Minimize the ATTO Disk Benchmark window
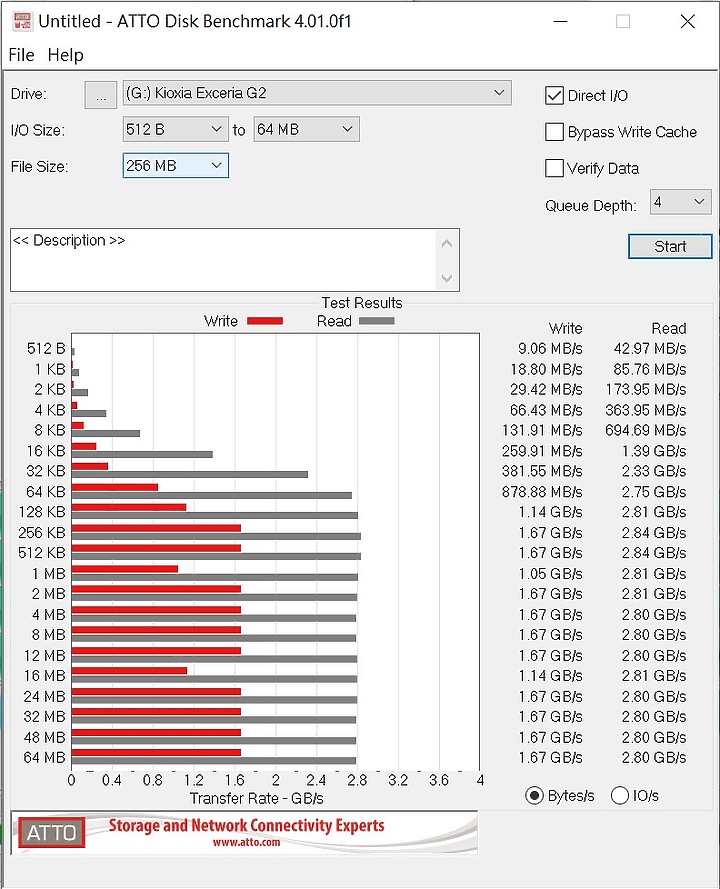The height and width of the screenshot is (889, 720). [x=560, y=22]
